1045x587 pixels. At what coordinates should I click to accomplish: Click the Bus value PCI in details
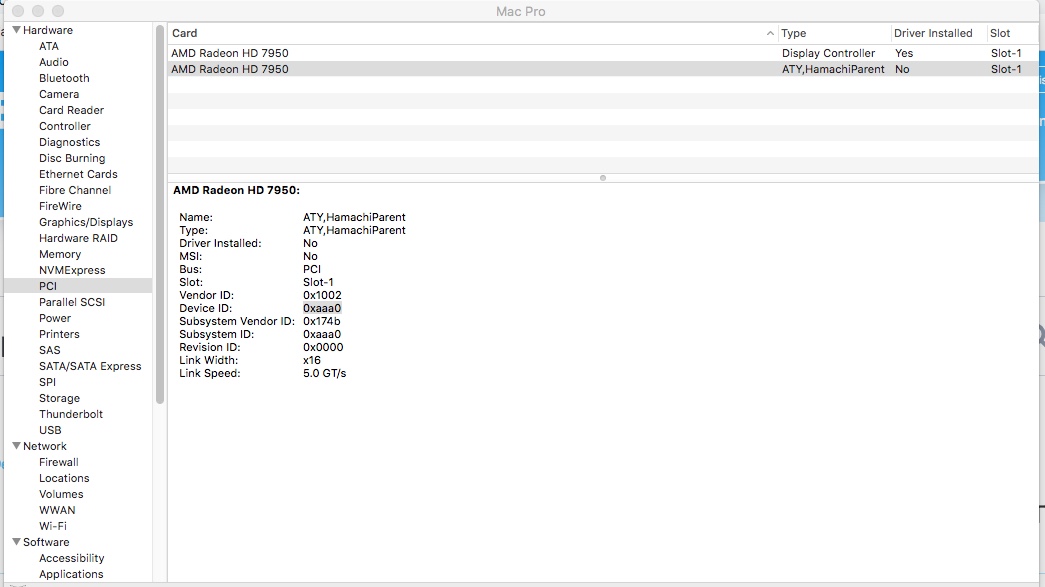coord(312,269)
